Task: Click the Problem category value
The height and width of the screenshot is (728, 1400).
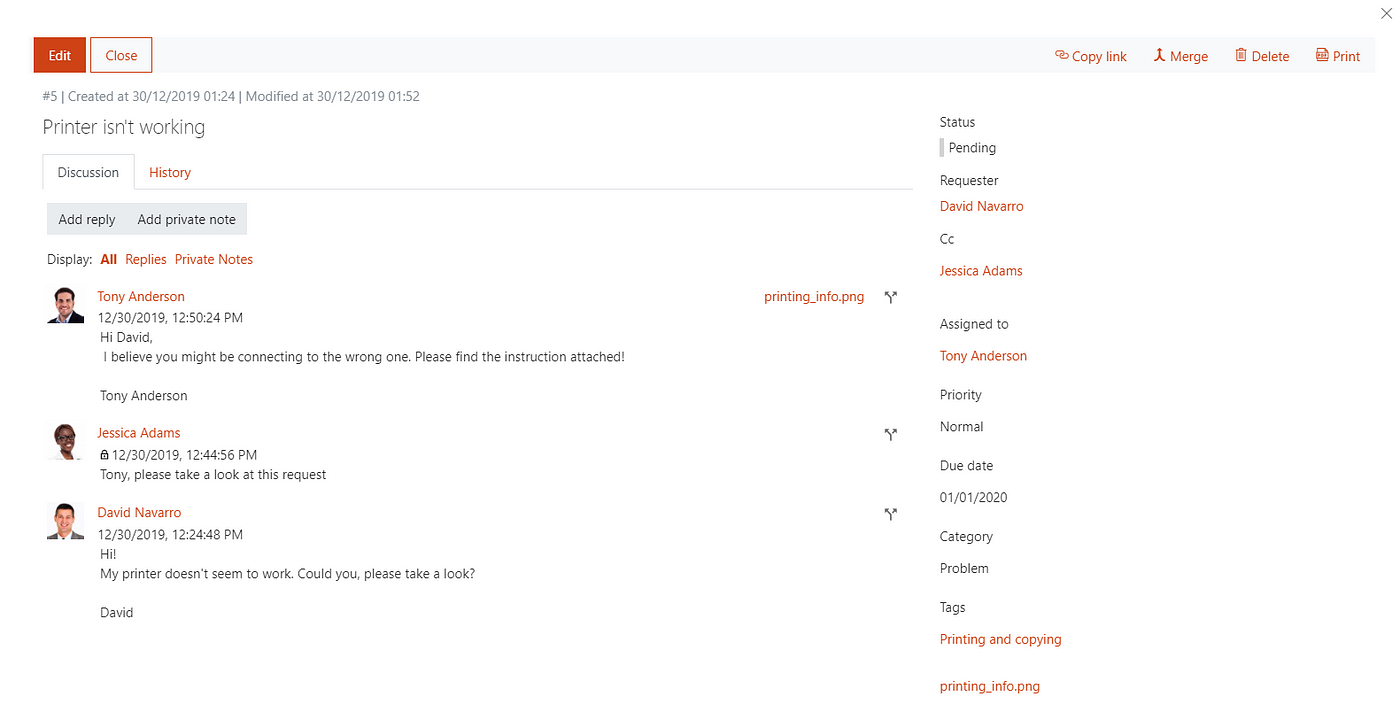Action: (x=965, y=568)
